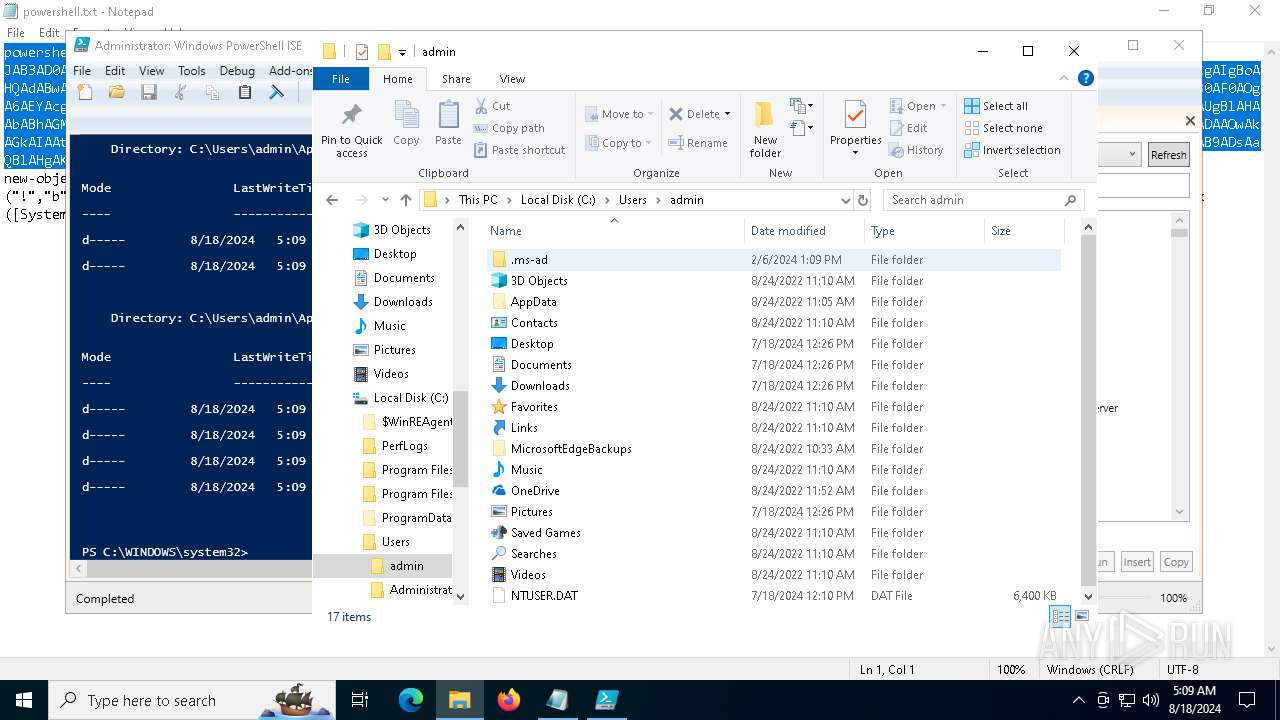Click Users in the address breadcrumb
Image resolution: width=1280 pixels, height=720 pixels.
tap(632, 200)
